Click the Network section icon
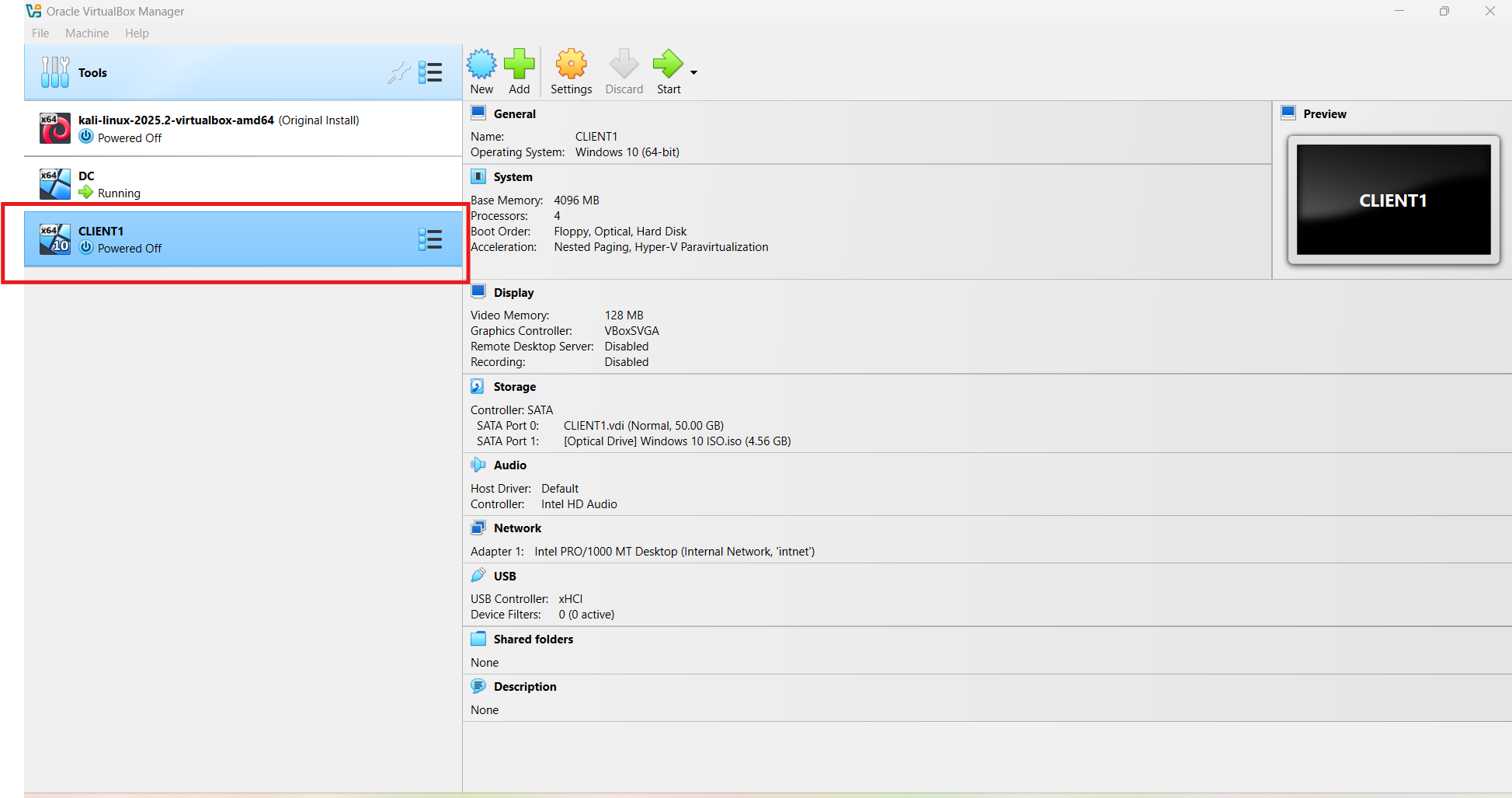Viewport: 1512px width, 798px height. (x=478, y=528)
